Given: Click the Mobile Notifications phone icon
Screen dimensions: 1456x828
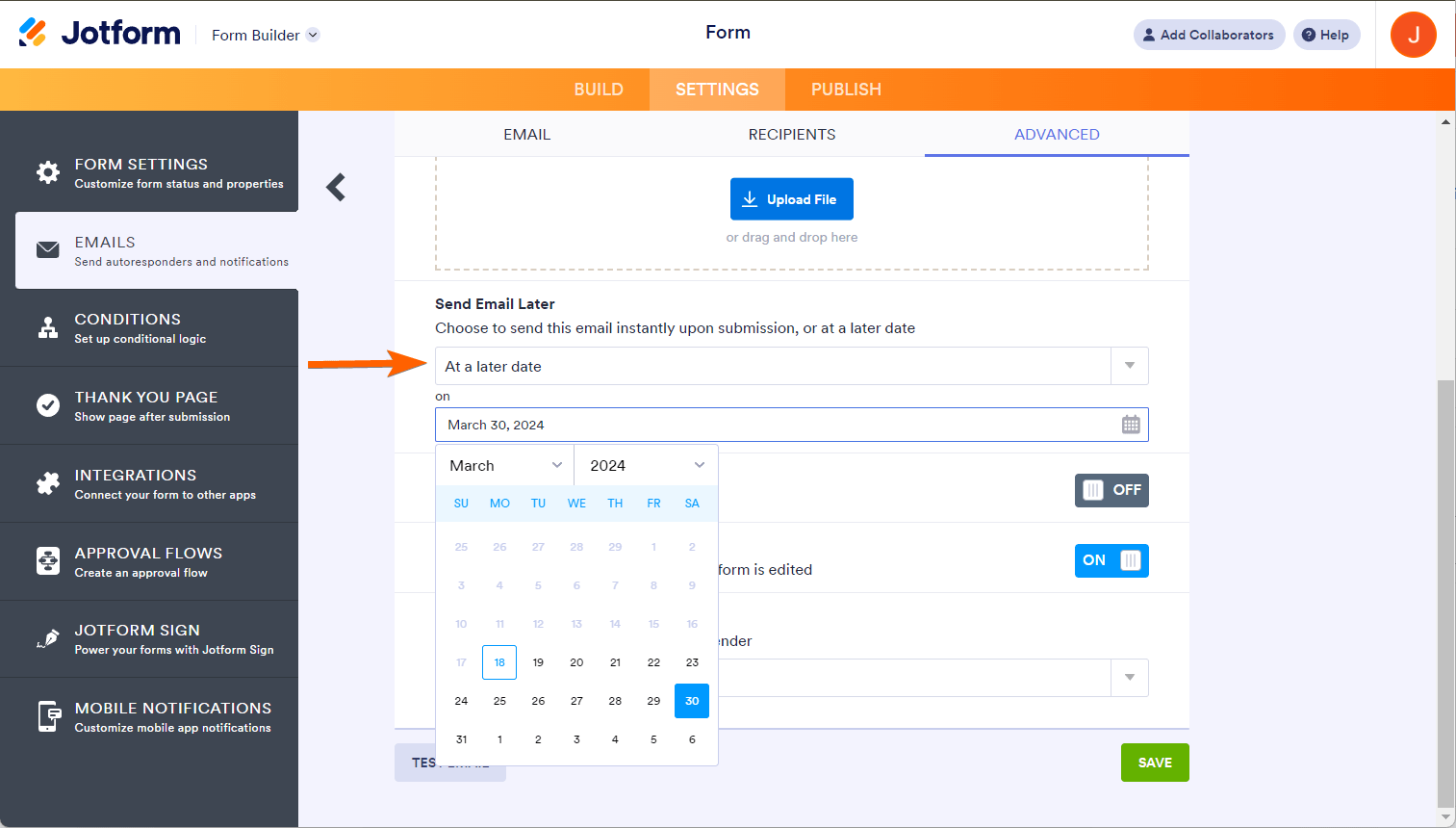Looking at the screenshot, I should click(48, 716).
